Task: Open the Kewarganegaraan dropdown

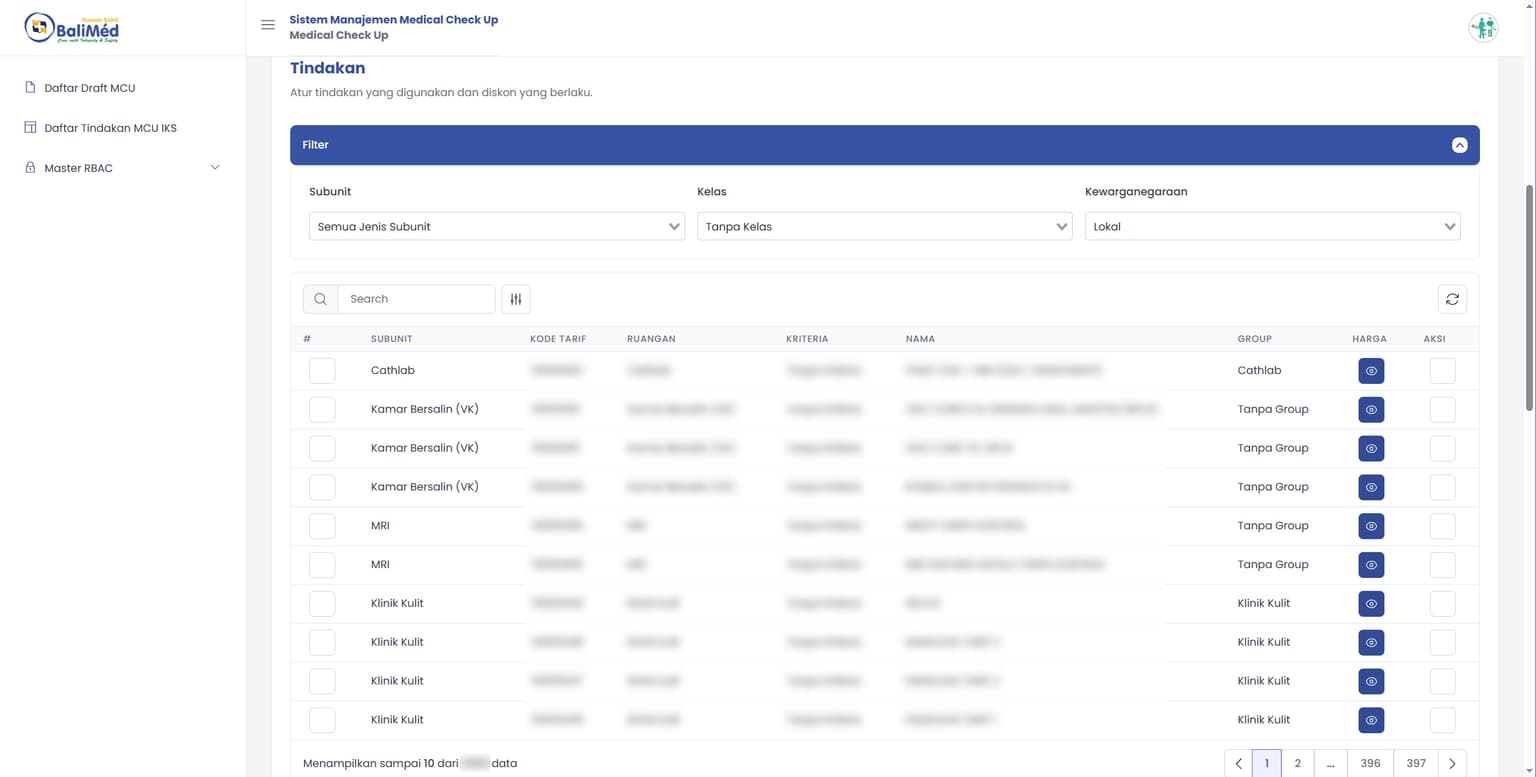Action: coord(1272,227)
